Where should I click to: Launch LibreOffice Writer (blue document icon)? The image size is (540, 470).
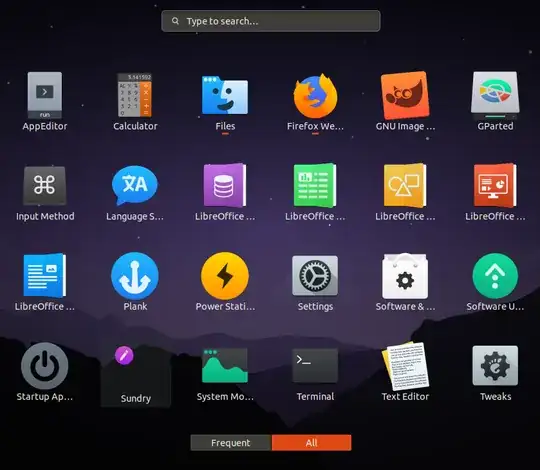[45, 276]
